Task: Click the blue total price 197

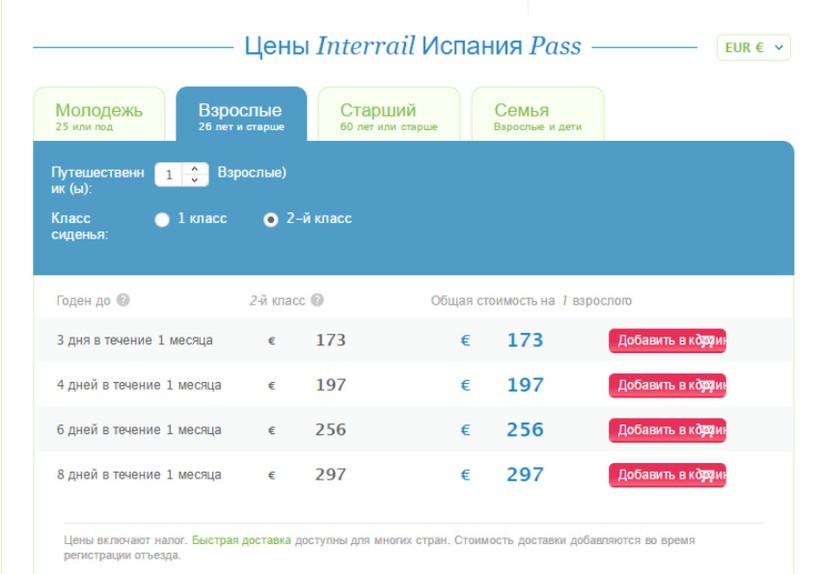Action: tap(526, 385)
